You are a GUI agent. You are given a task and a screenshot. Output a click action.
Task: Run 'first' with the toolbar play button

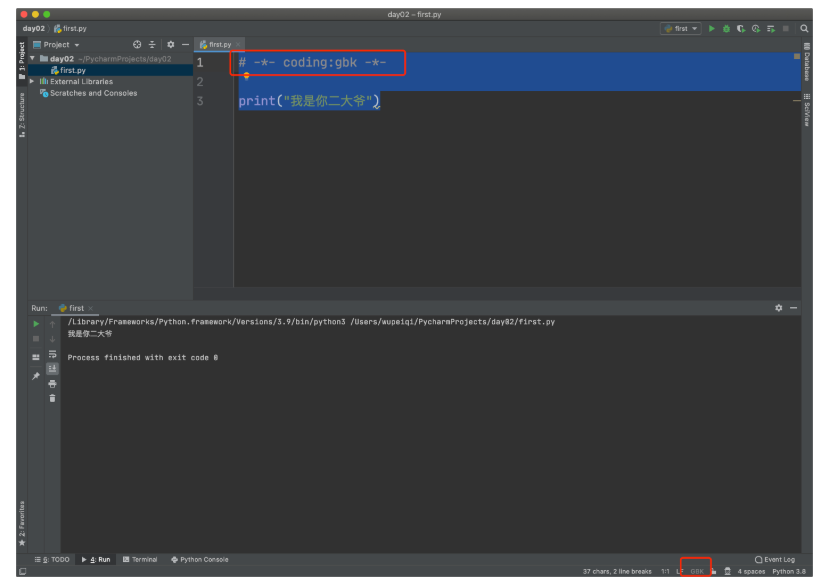pyautogui.click(x=711, y=29)
